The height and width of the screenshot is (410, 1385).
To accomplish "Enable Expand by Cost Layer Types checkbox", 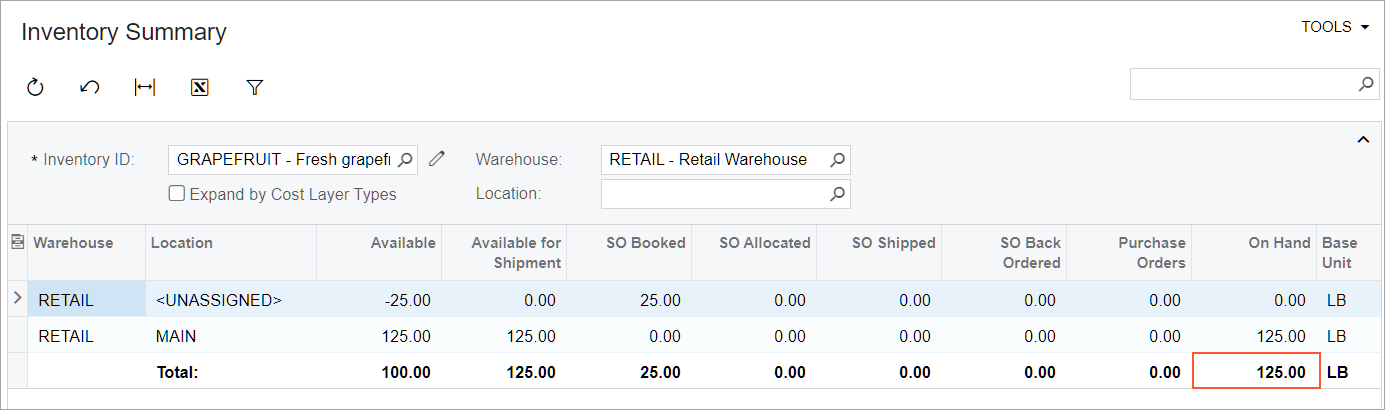I will click(177, 194).
